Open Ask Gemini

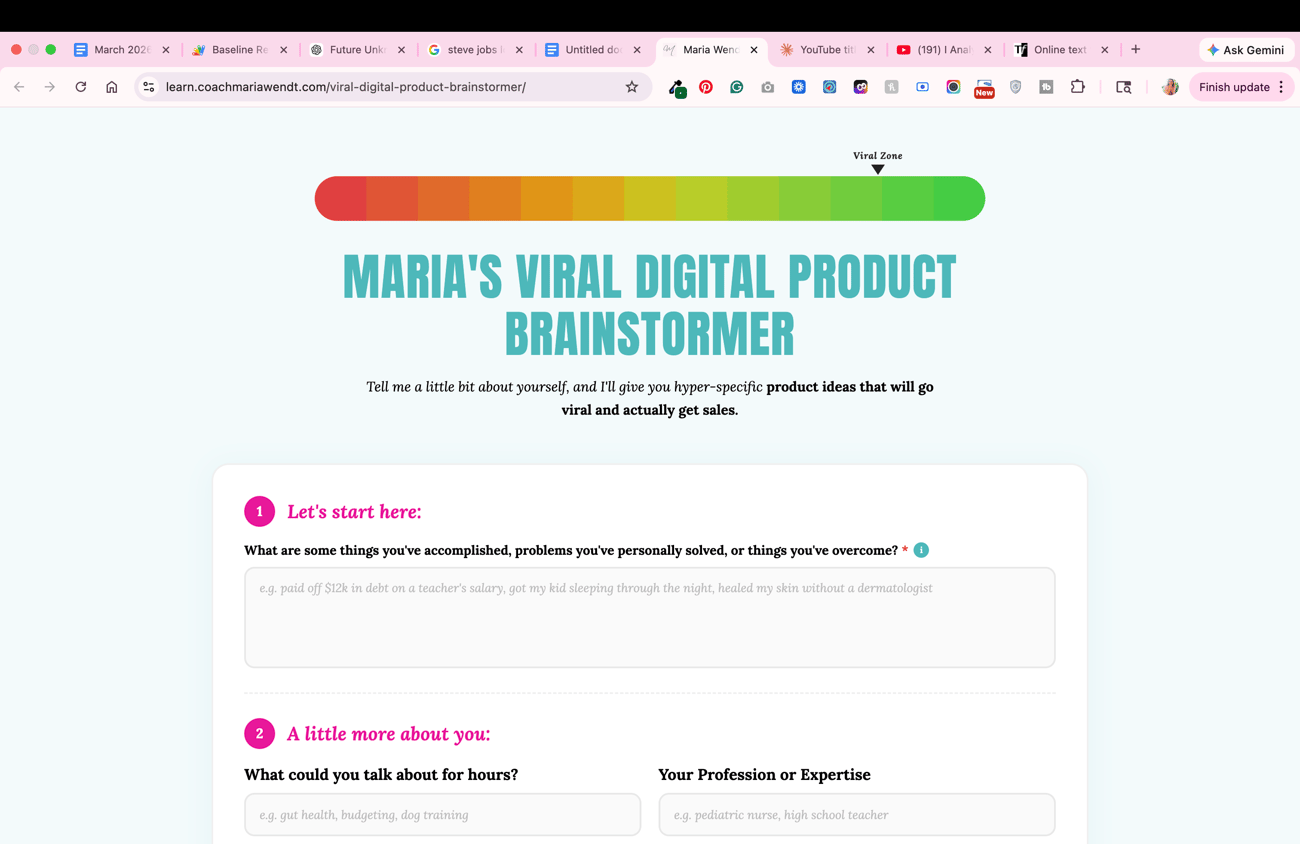[1245, 49]
